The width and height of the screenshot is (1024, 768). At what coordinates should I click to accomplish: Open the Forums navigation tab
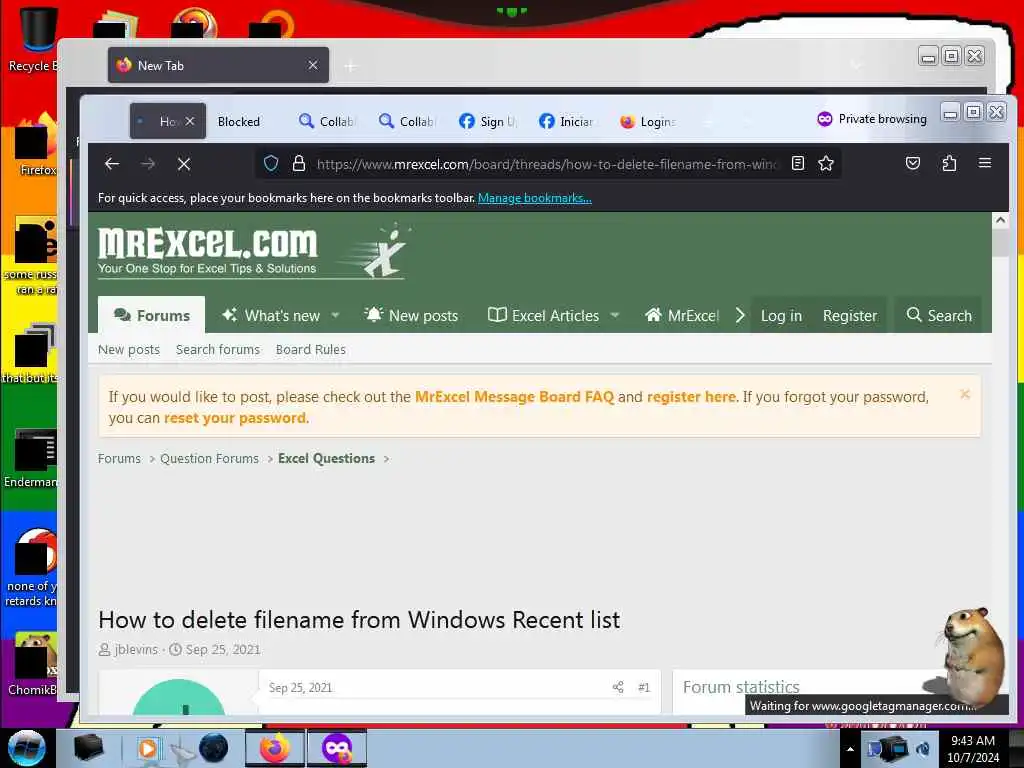[152, 315]
